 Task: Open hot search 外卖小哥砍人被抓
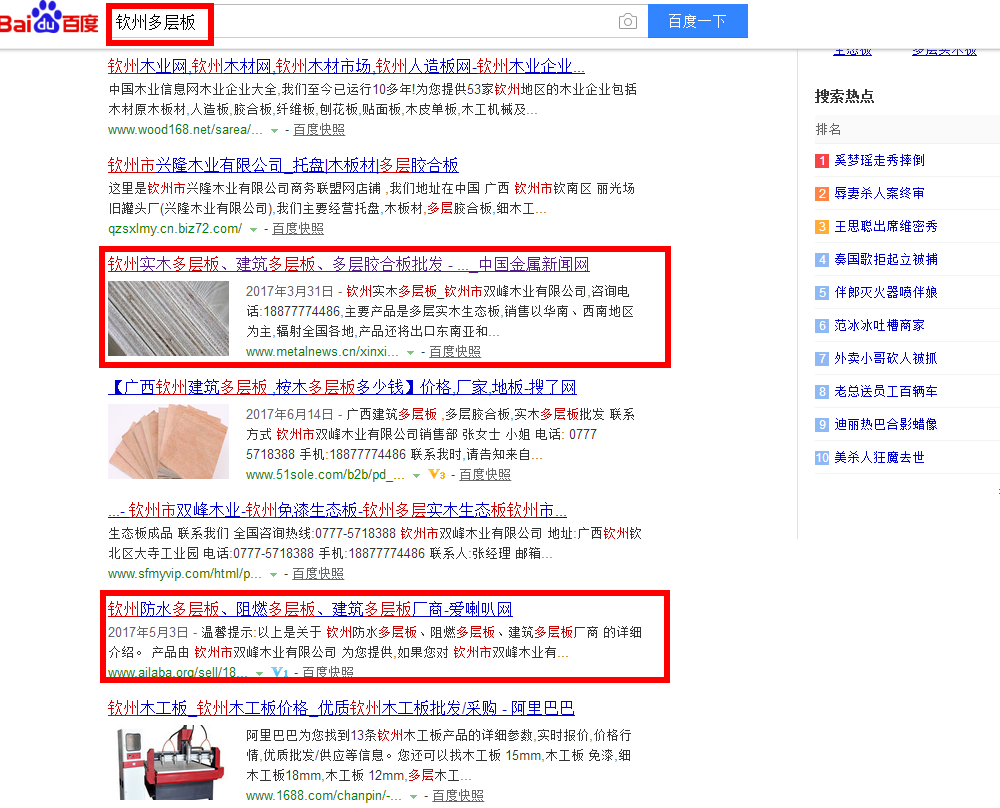[x=886, y=358]
